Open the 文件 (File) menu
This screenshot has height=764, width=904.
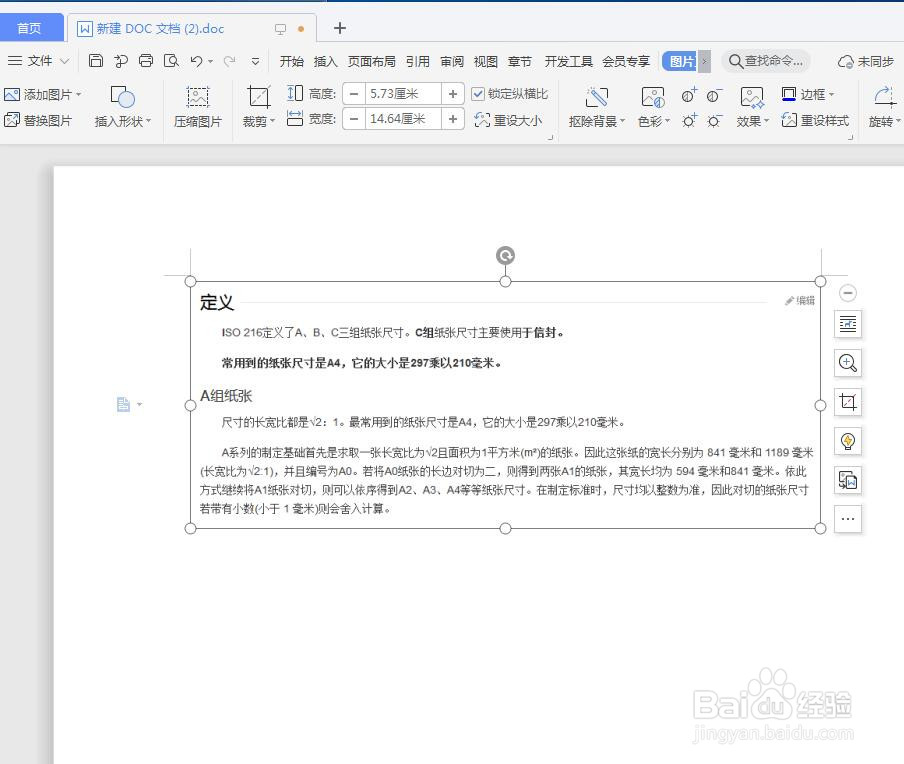37,61
